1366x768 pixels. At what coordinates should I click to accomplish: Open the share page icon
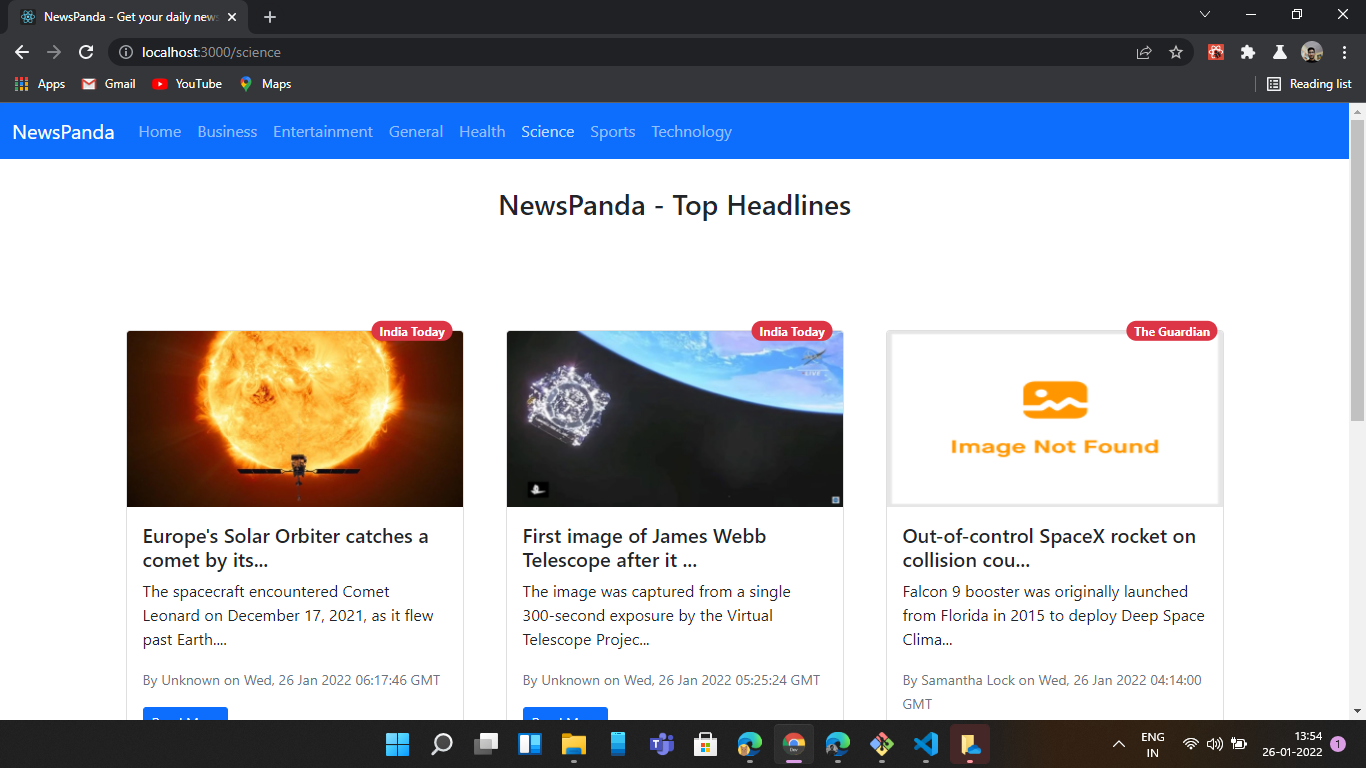click(1143, 52)
